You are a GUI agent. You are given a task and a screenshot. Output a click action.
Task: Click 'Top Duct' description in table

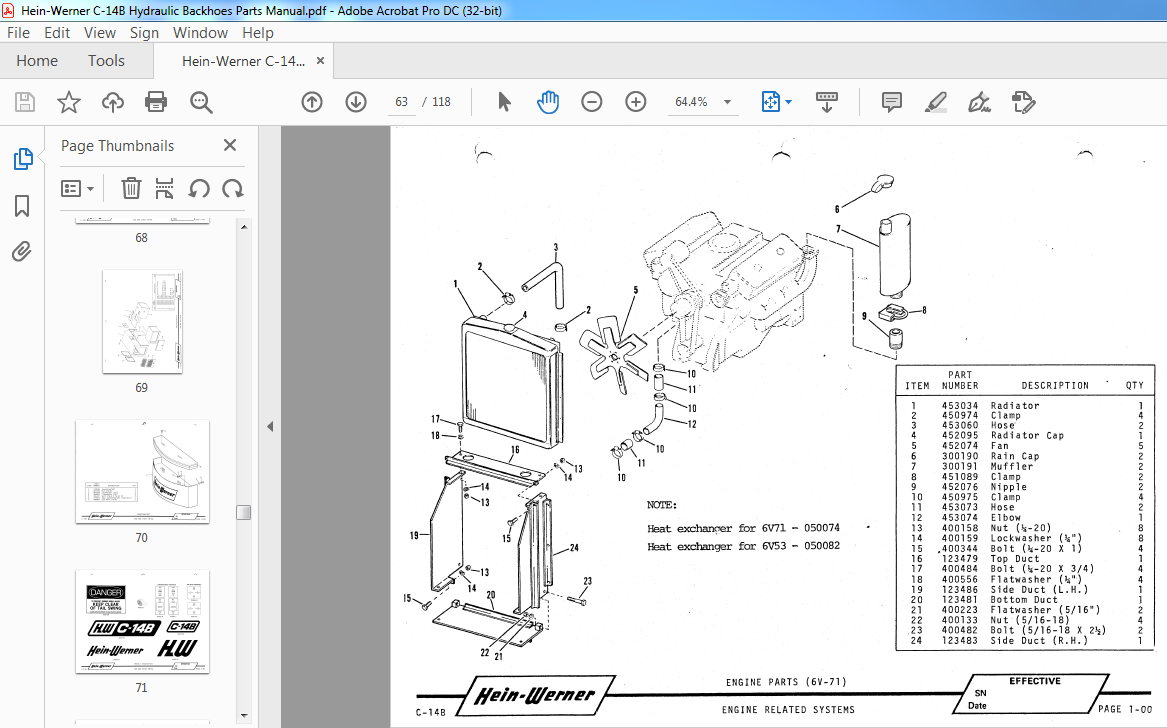coord(1014,558)
